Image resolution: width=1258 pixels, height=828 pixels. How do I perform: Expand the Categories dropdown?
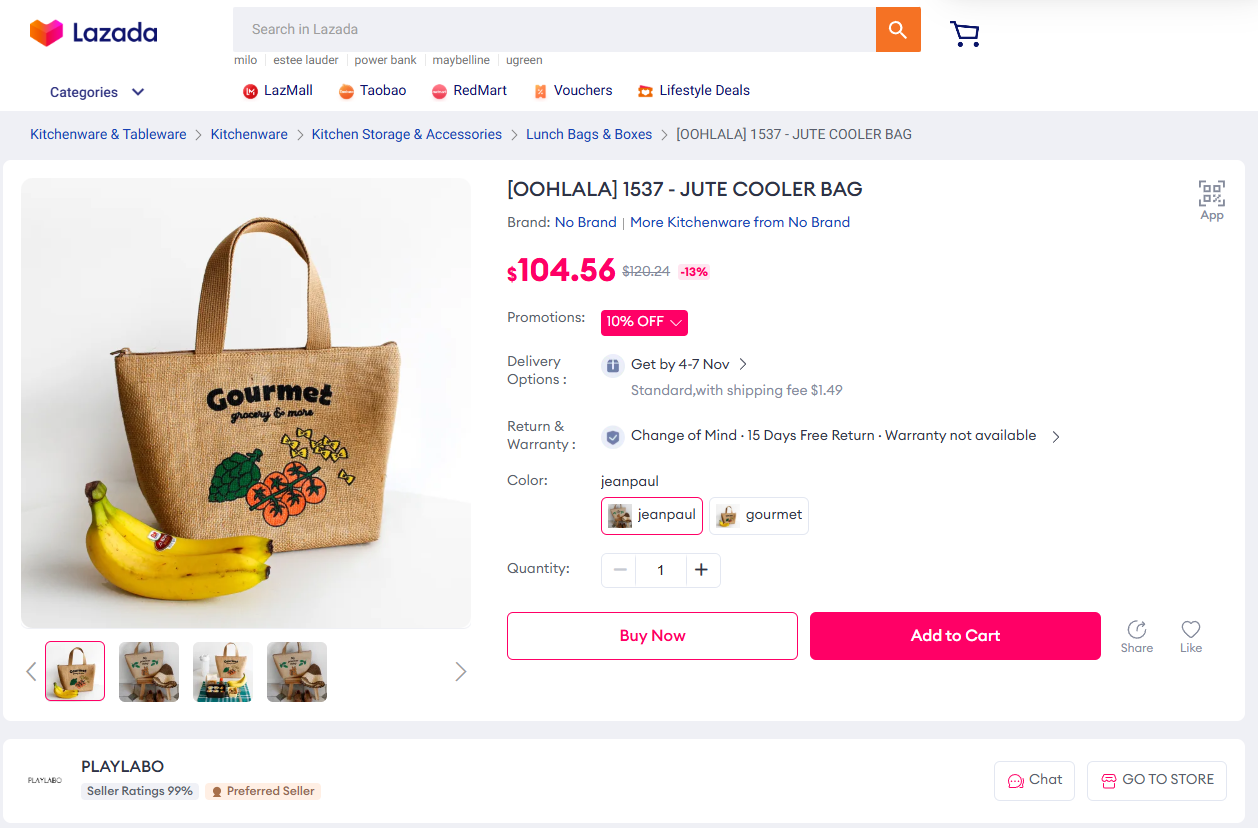[97, 92]
